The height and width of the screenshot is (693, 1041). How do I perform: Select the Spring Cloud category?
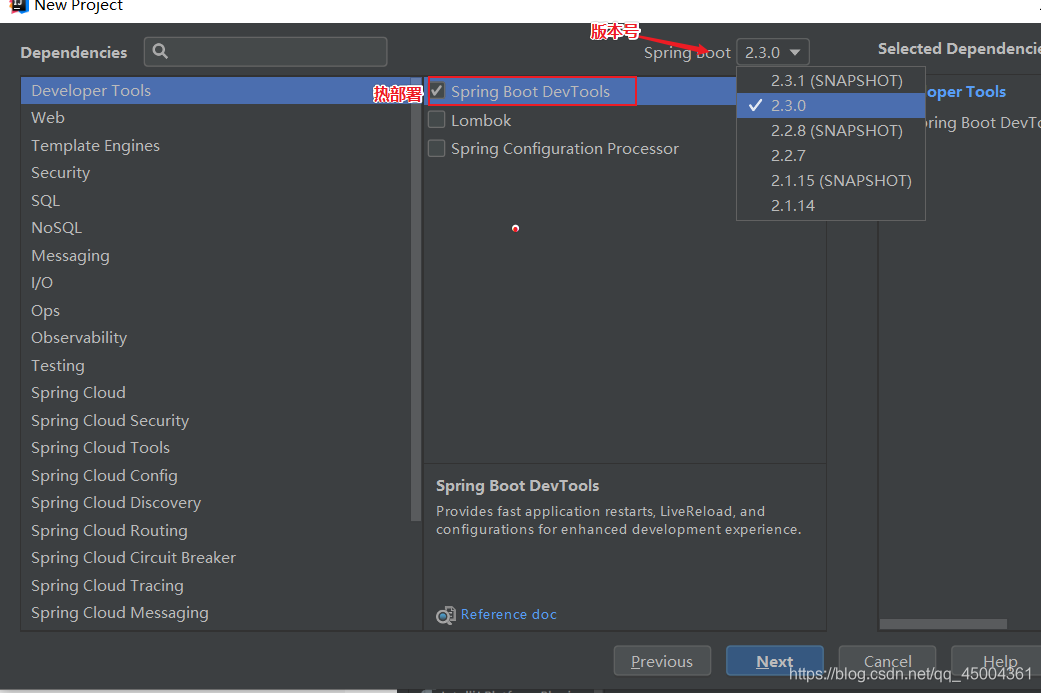(216, 393)
